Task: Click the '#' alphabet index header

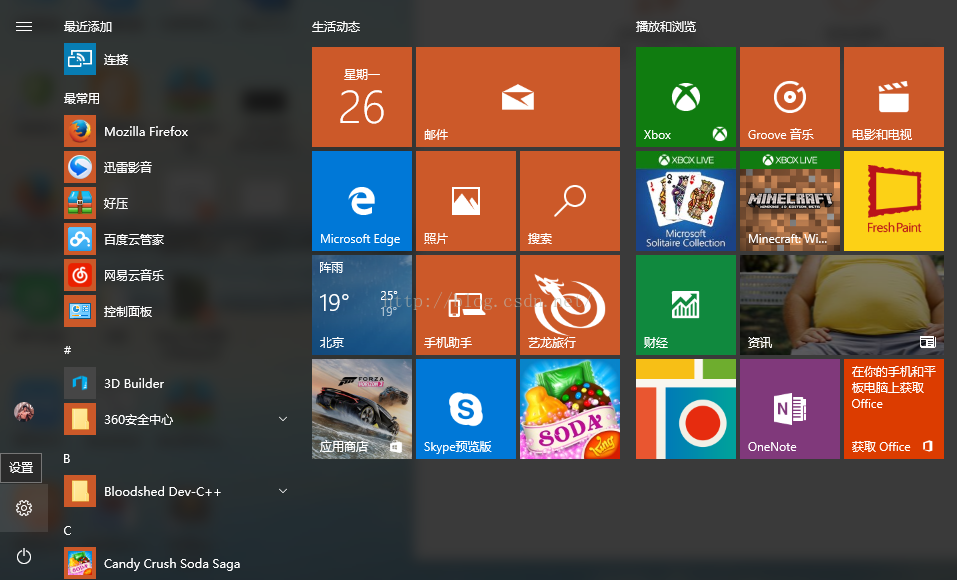Action: click(68, 350)
